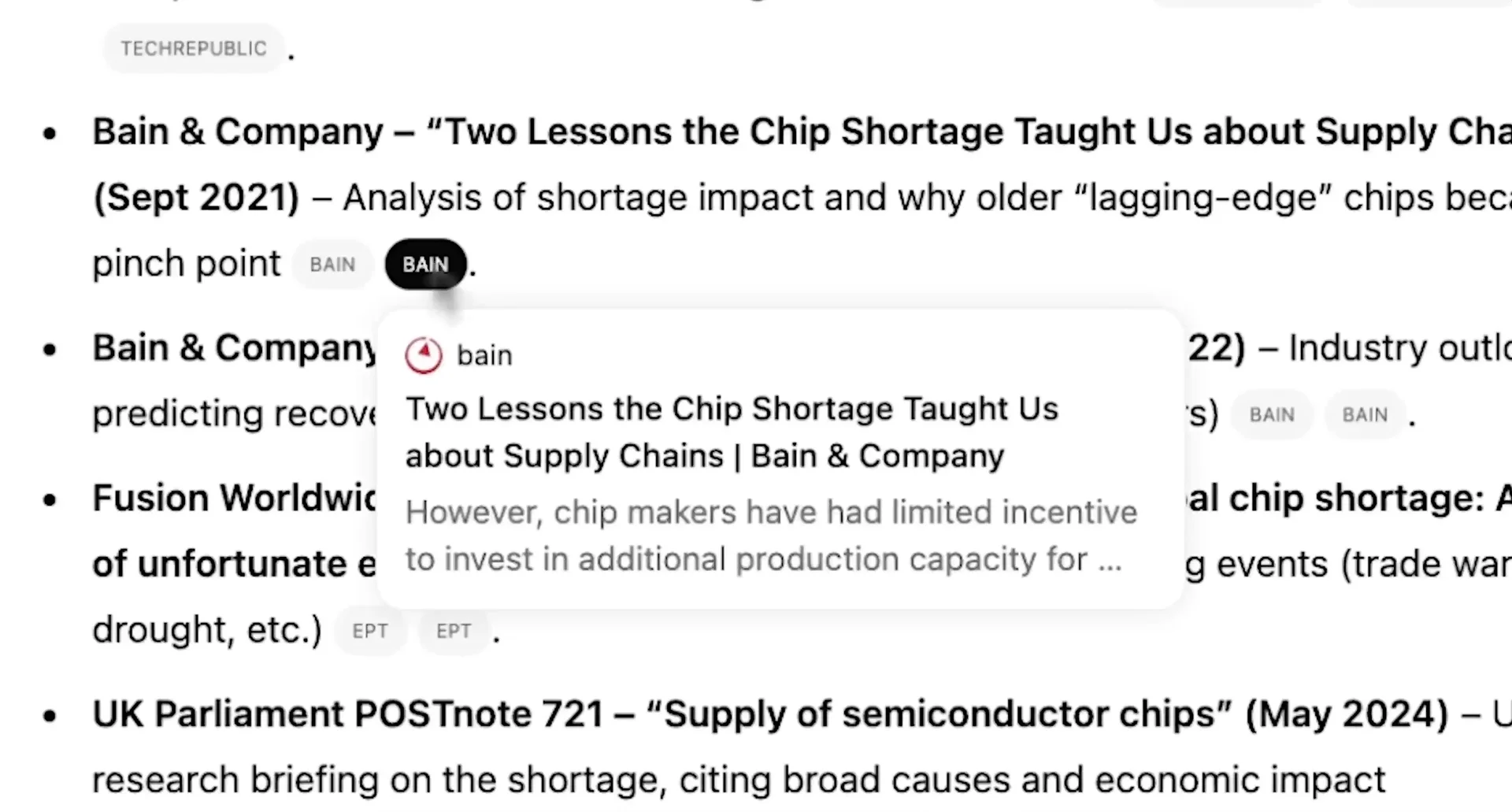This screenshot has width=1512, height=812.
Task: Click the first EPT citation chip
Action: (x=370, y=631)
